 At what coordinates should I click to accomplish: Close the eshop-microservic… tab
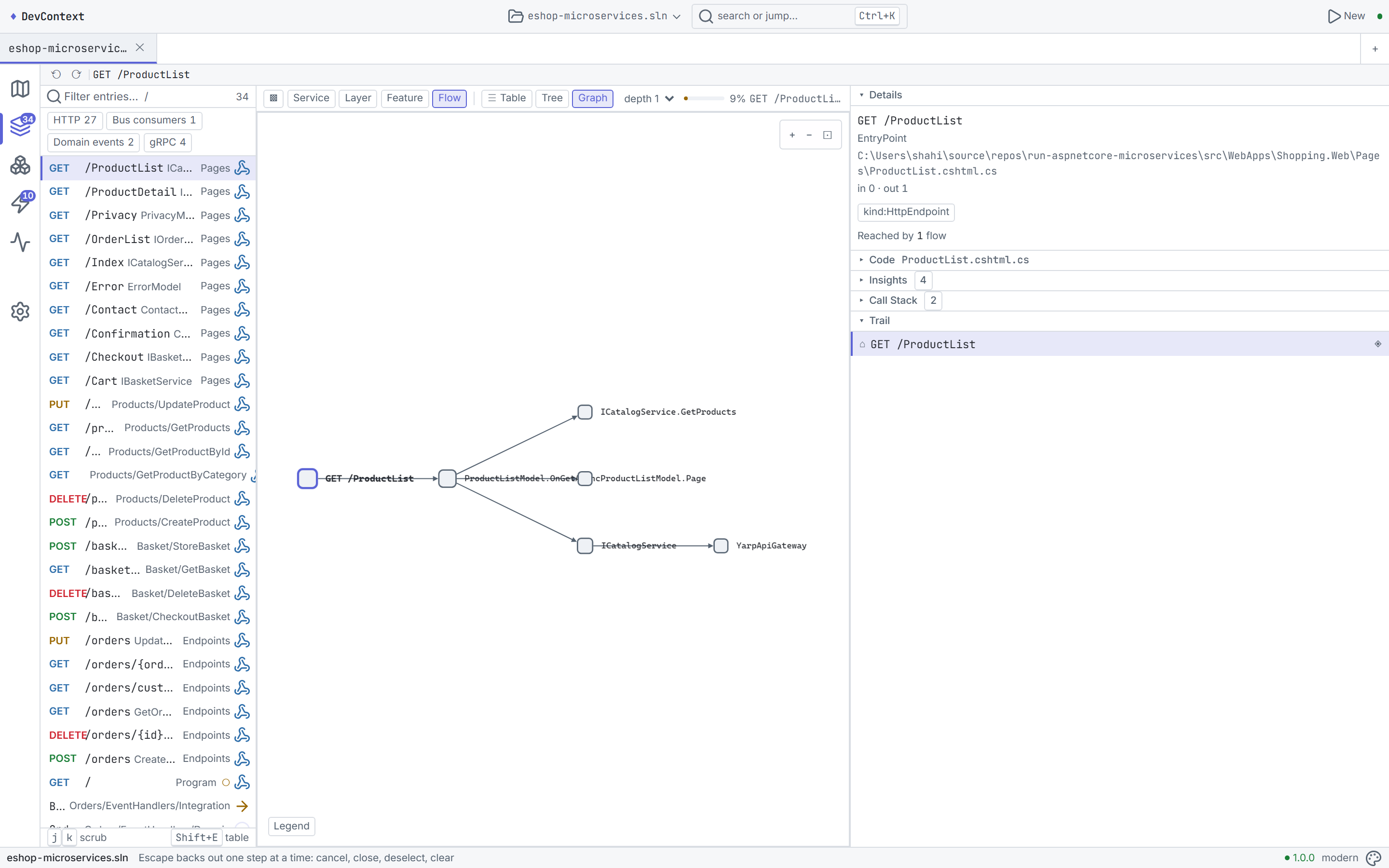(x=140, y=48)
